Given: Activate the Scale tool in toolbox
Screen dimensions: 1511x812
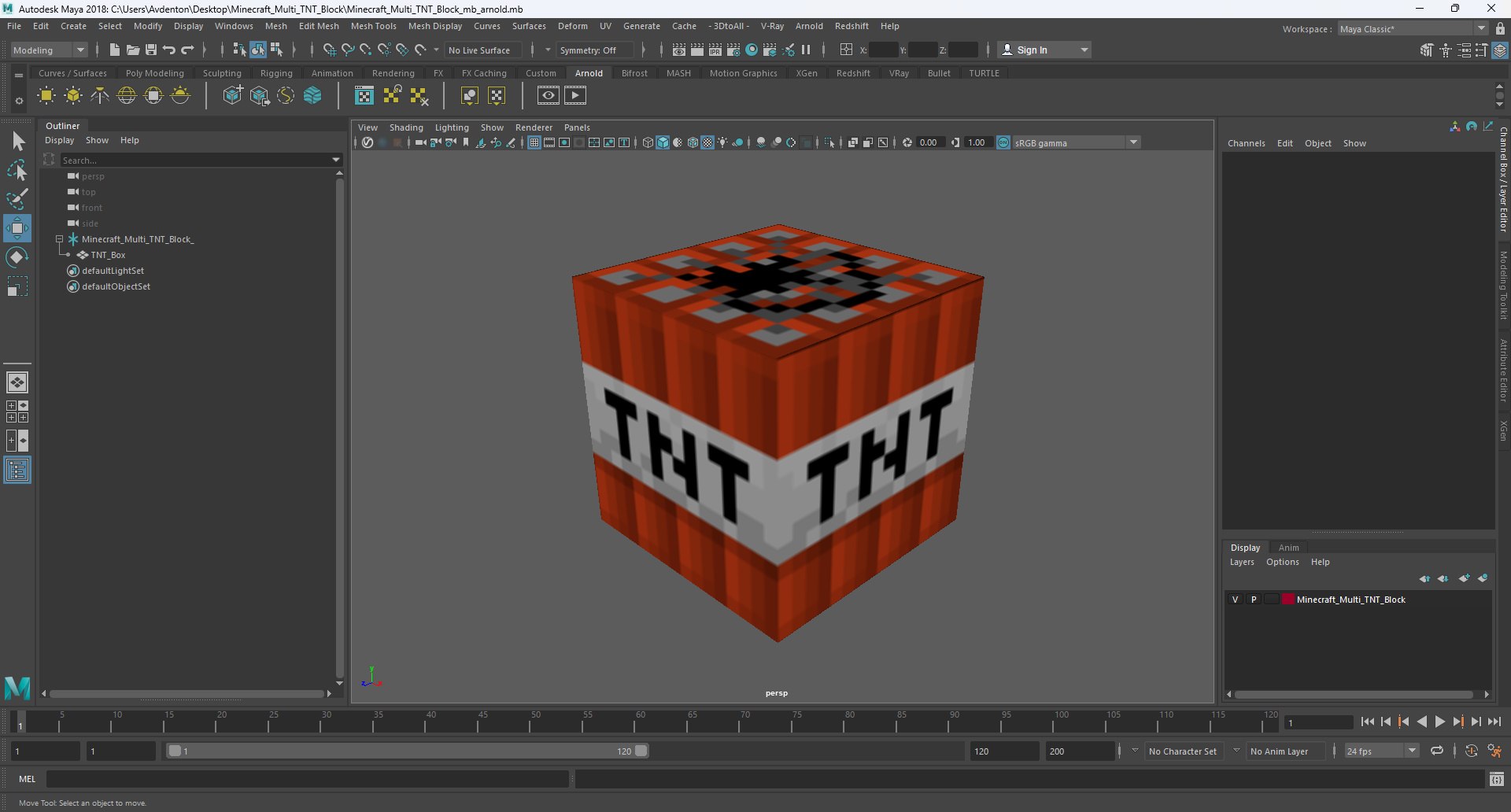Looking at the screenshot, I should (17, 286).
